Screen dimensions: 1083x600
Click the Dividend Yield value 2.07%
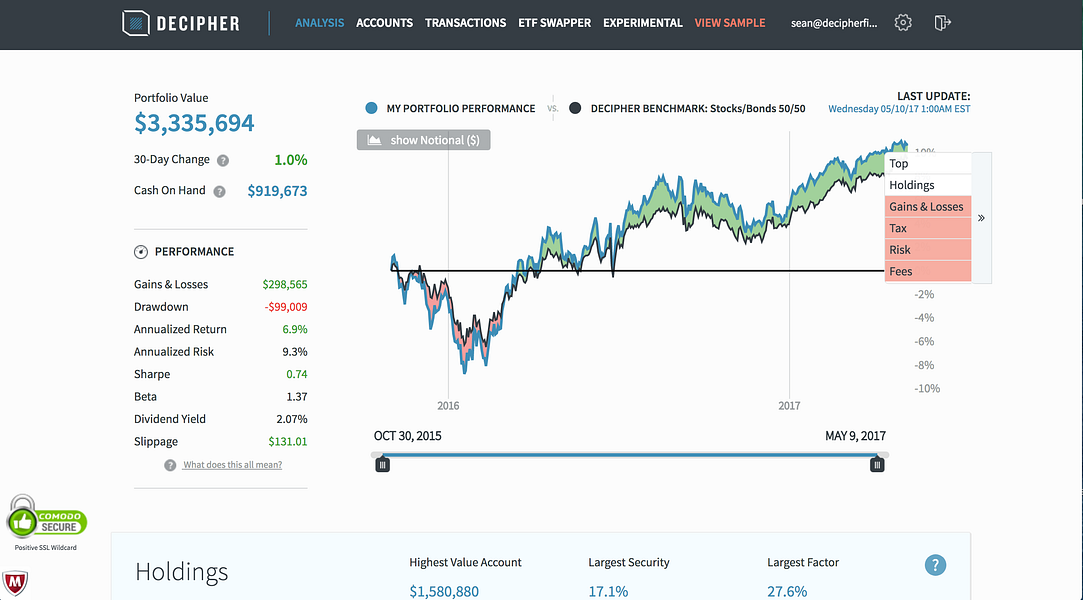(x=292, y=419)
